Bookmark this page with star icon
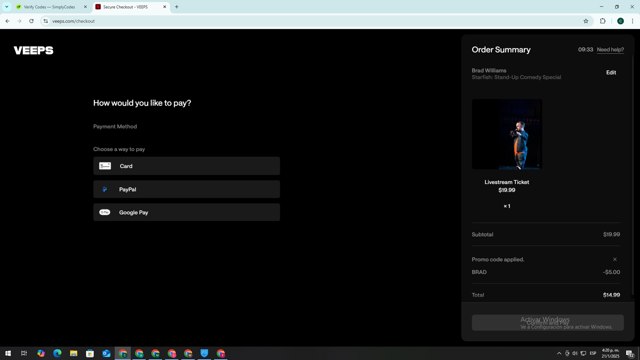Viewport: 640px width, 360px height. tap(586, 21)
